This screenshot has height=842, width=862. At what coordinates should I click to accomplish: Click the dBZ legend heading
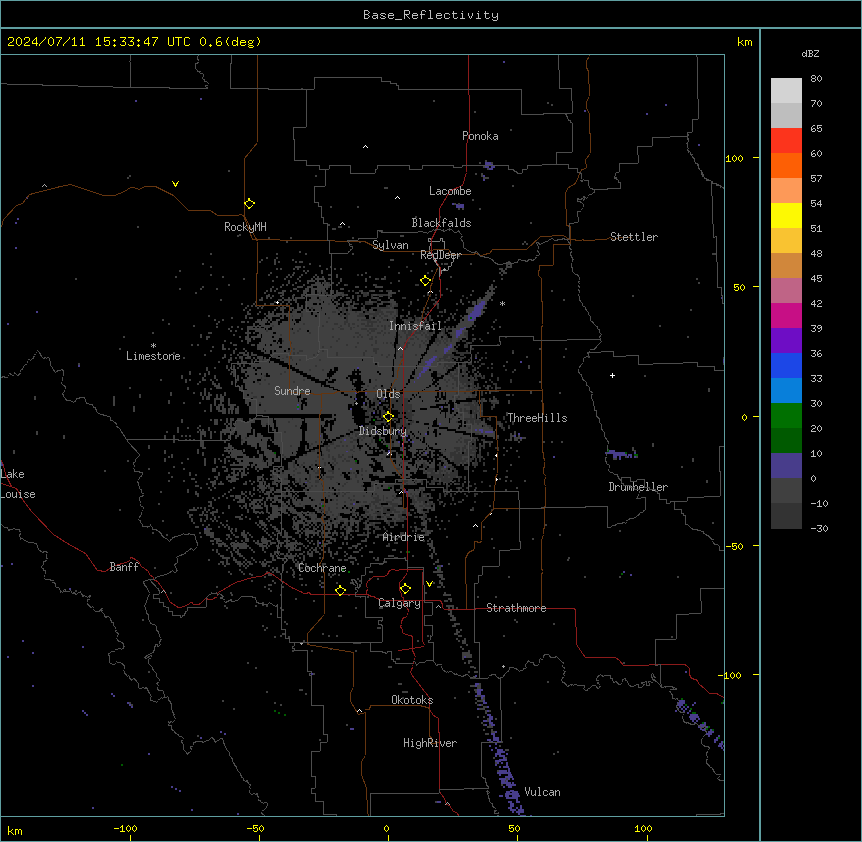pos(810,53)
